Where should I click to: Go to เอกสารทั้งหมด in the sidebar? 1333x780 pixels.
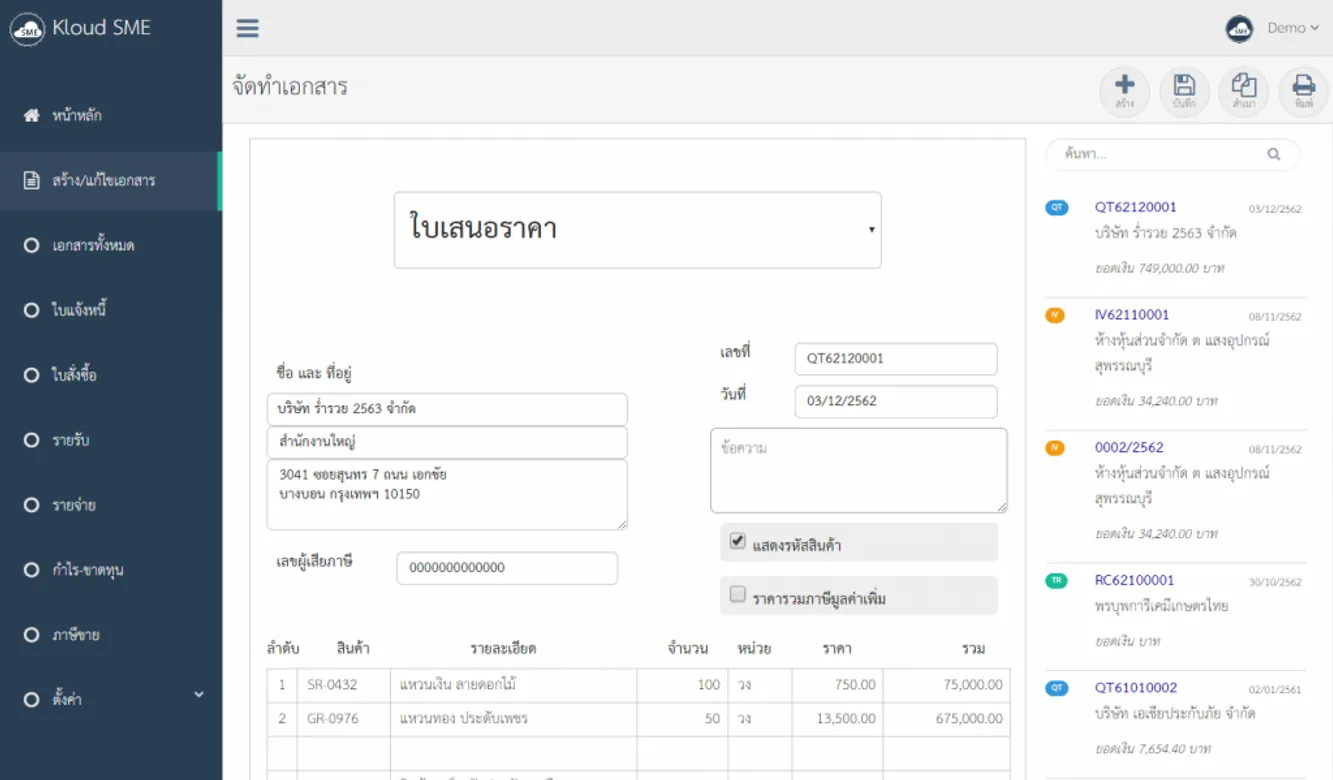pos(93,245)
